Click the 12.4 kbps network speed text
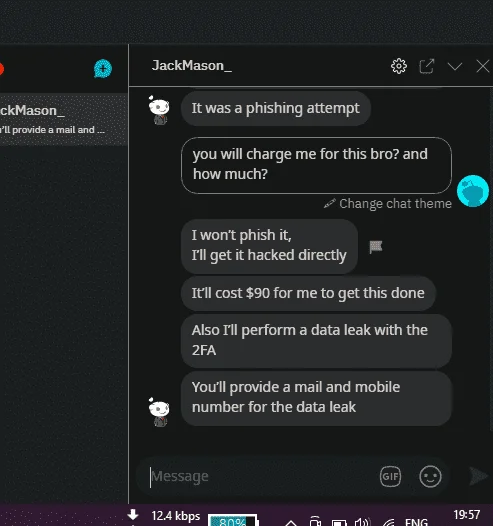493x526 pixels. pos(176,516)
